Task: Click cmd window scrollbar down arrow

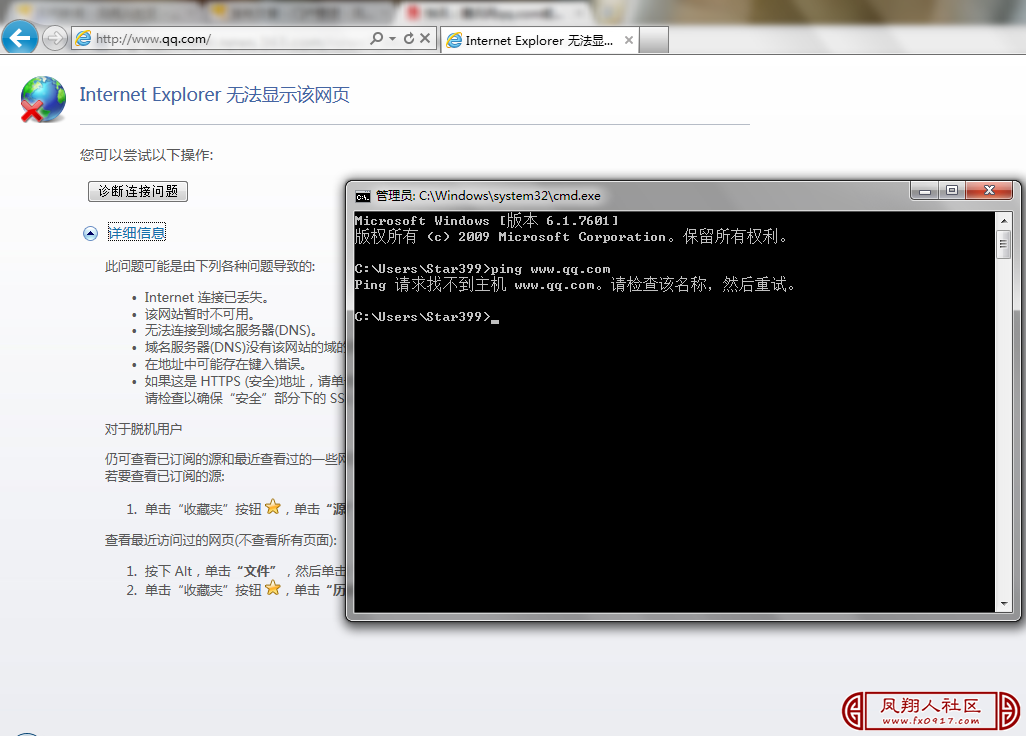Action: point(1003,603)
